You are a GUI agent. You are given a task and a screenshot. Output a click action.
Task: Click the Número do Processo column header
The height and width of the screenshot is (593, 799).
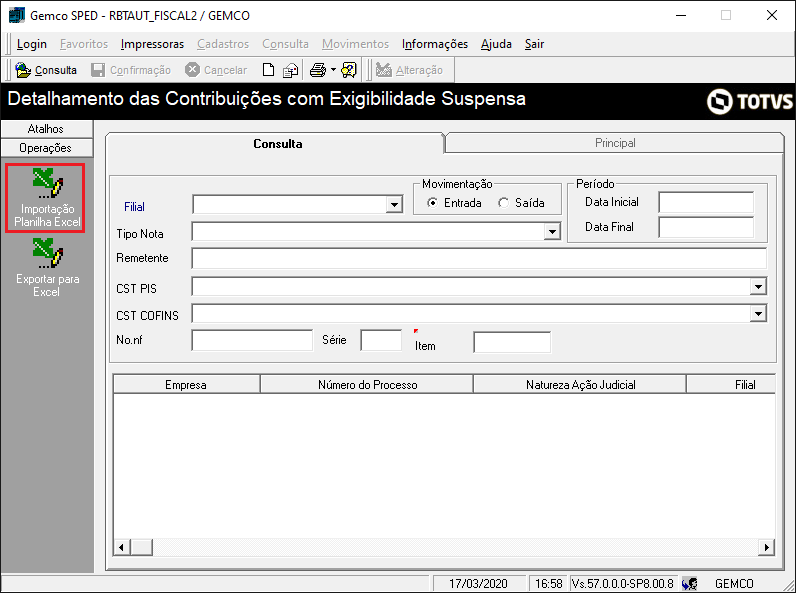tap(367, 385)
